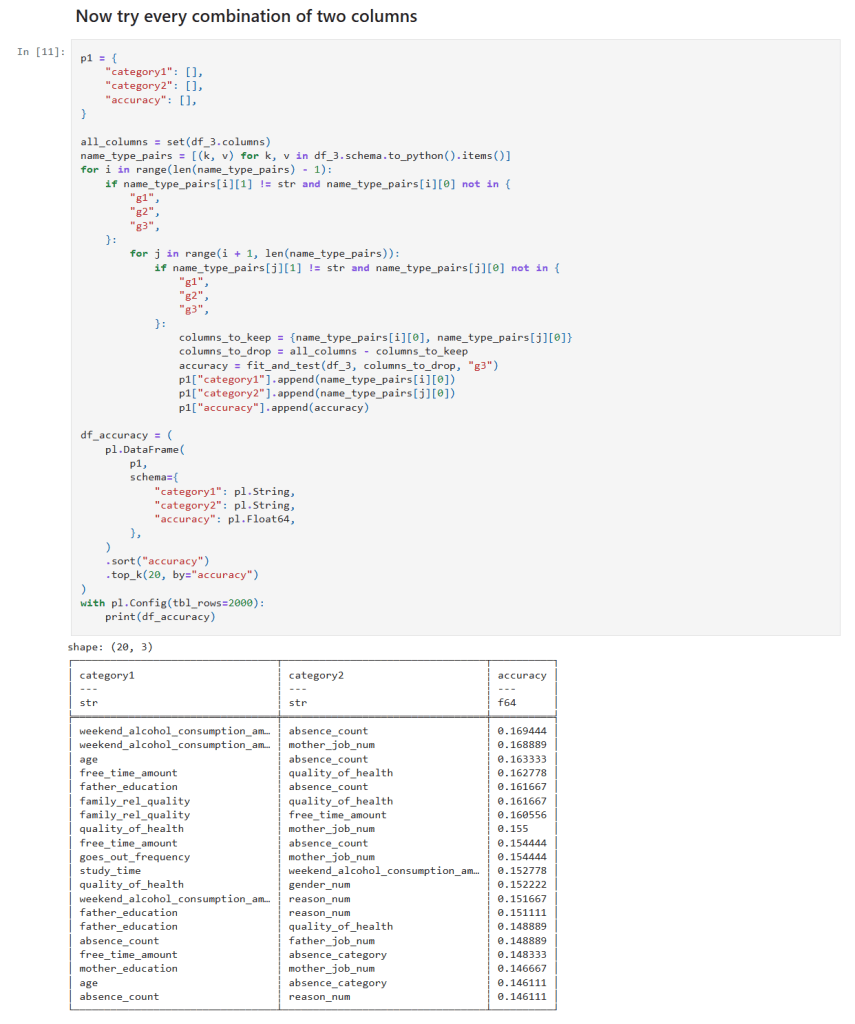This screenshot has width=855, height=1024.
Task: Click the with pl.Config(tbl_rows=2000) line
Action: (x=172, y=602)
